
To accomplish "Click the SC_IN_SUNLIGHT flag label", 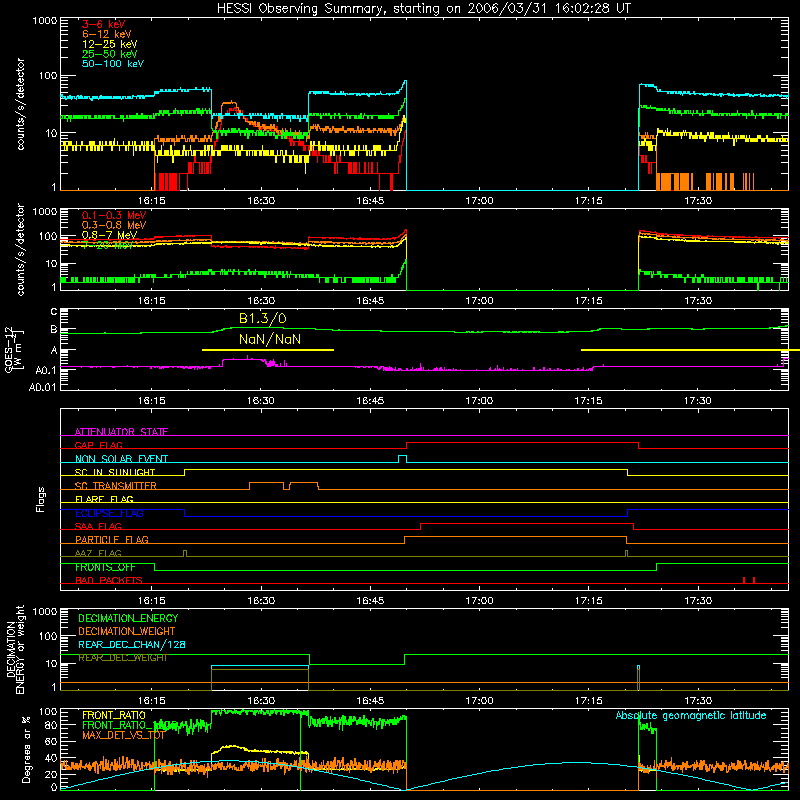I will click(x=115, y=472).
